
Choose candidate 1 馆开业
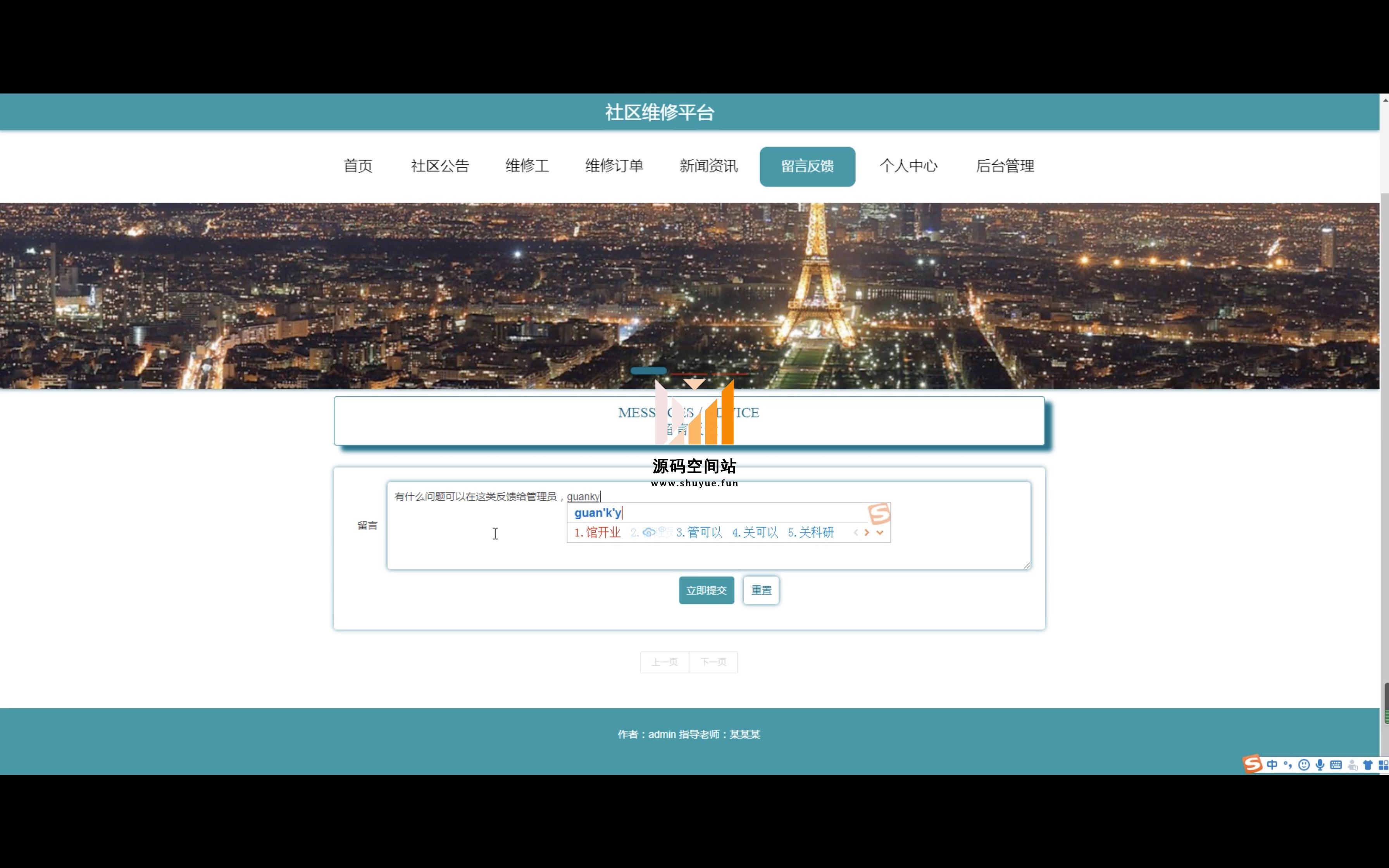pyautogui.click(x=597, y=533)
